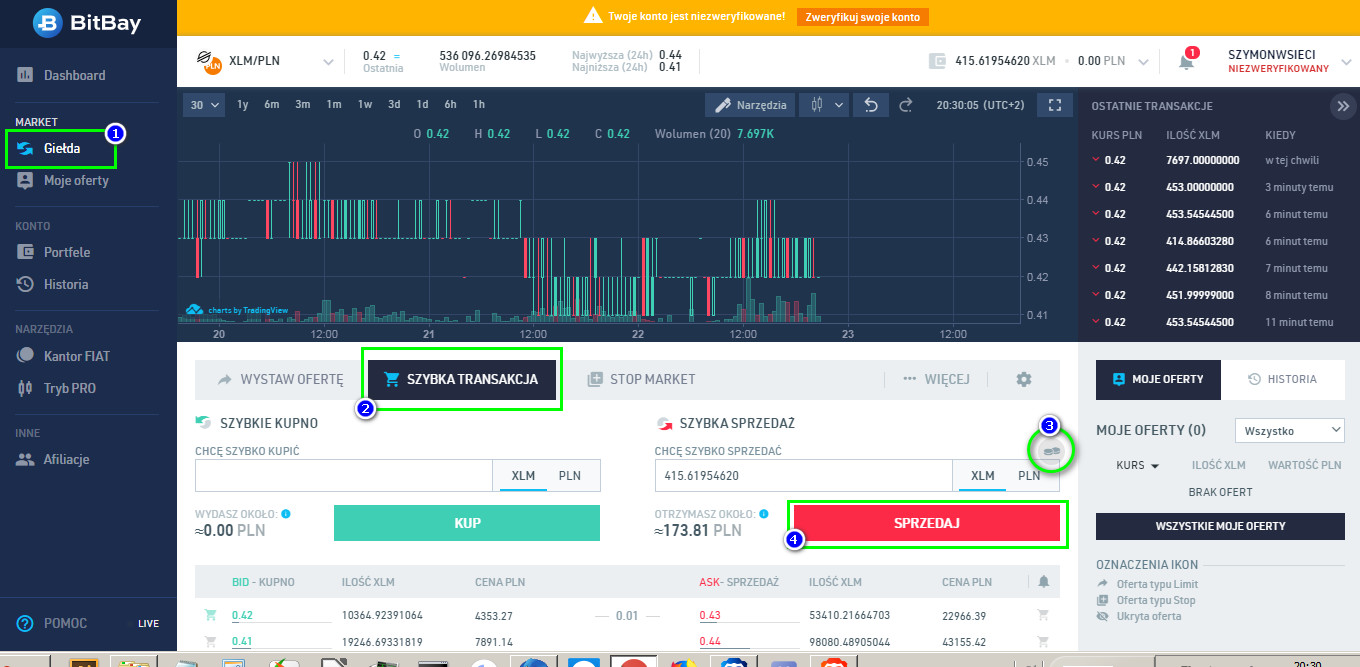
Task: Focus the quick buy amount field
Action: pos(343,476)
